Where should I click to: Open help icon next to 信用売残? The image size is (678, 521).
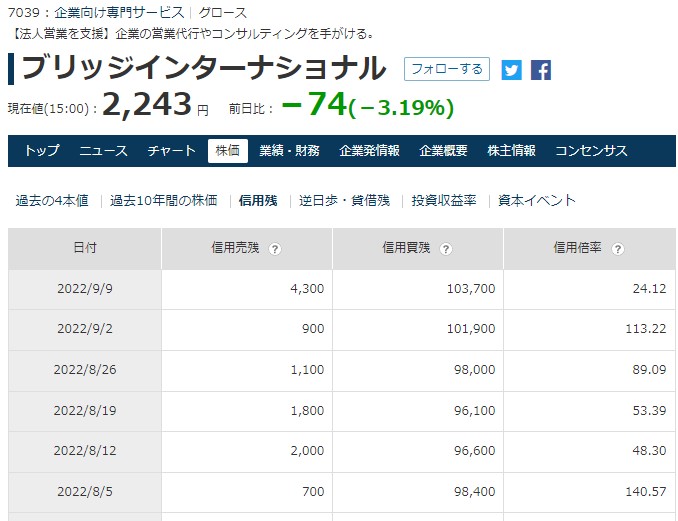[x=275, y=249]
